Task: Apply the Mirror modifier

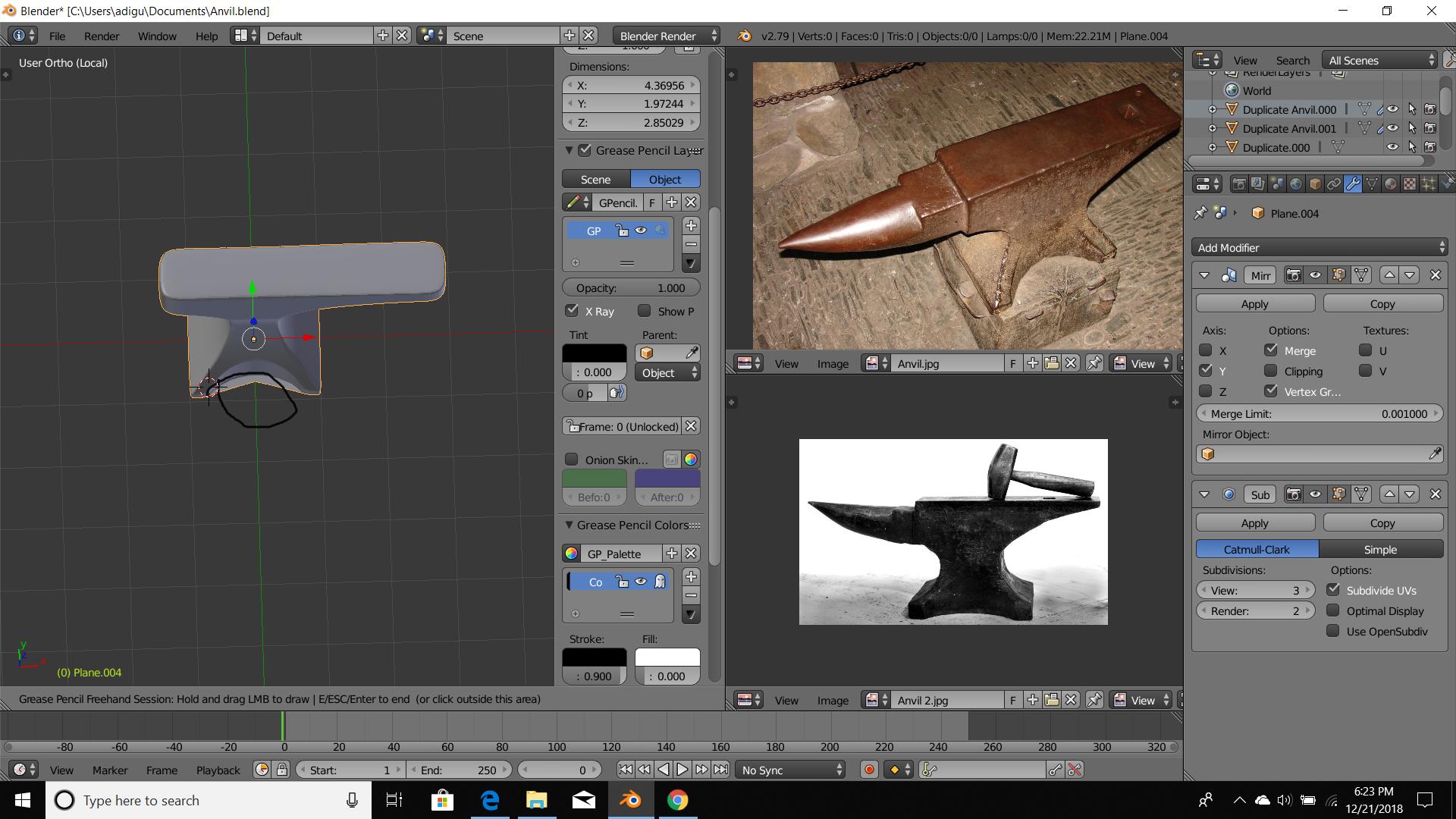Action: [x=1255, y=303]
